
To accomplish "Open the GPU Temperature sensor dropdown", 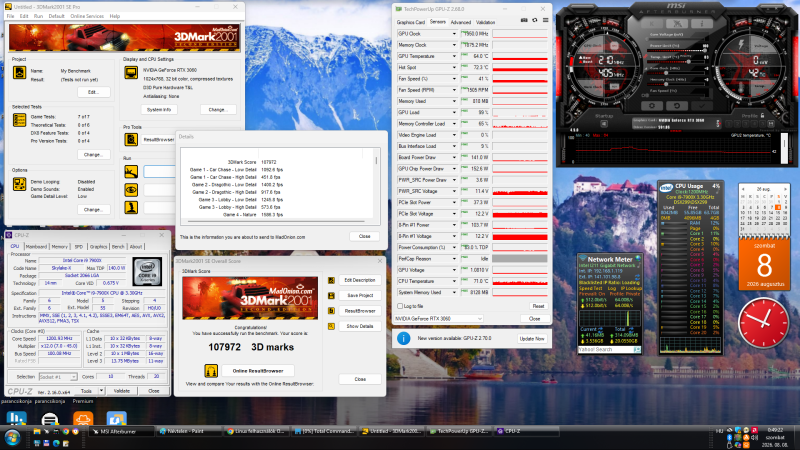I will (454, 56).
